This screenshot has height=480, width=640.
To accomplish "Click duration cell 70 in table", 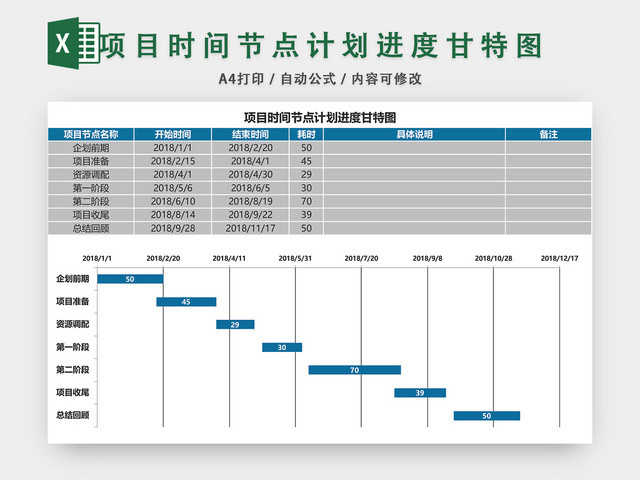I will (x=306, y=202).
